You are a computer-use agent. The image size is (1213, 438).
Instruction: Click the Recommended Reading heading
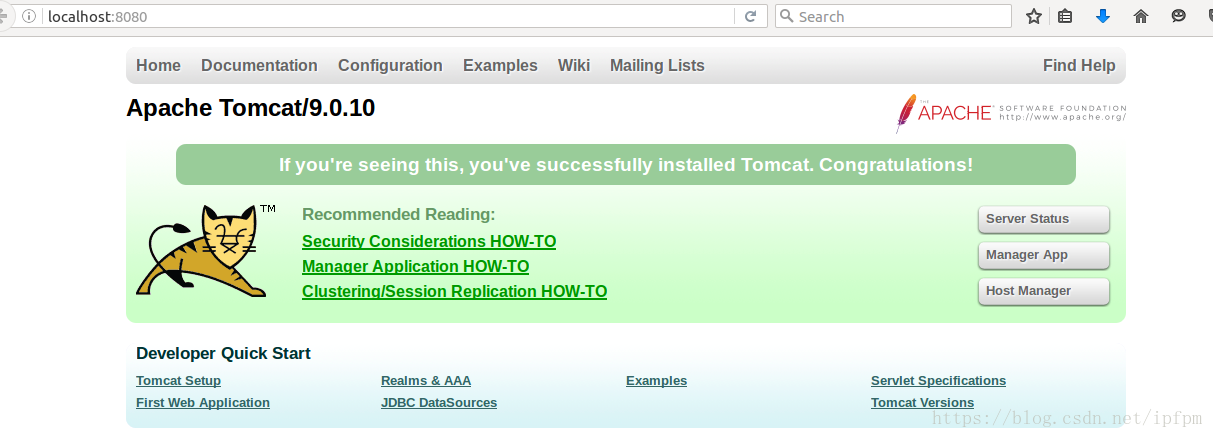[x=399, y=214]
